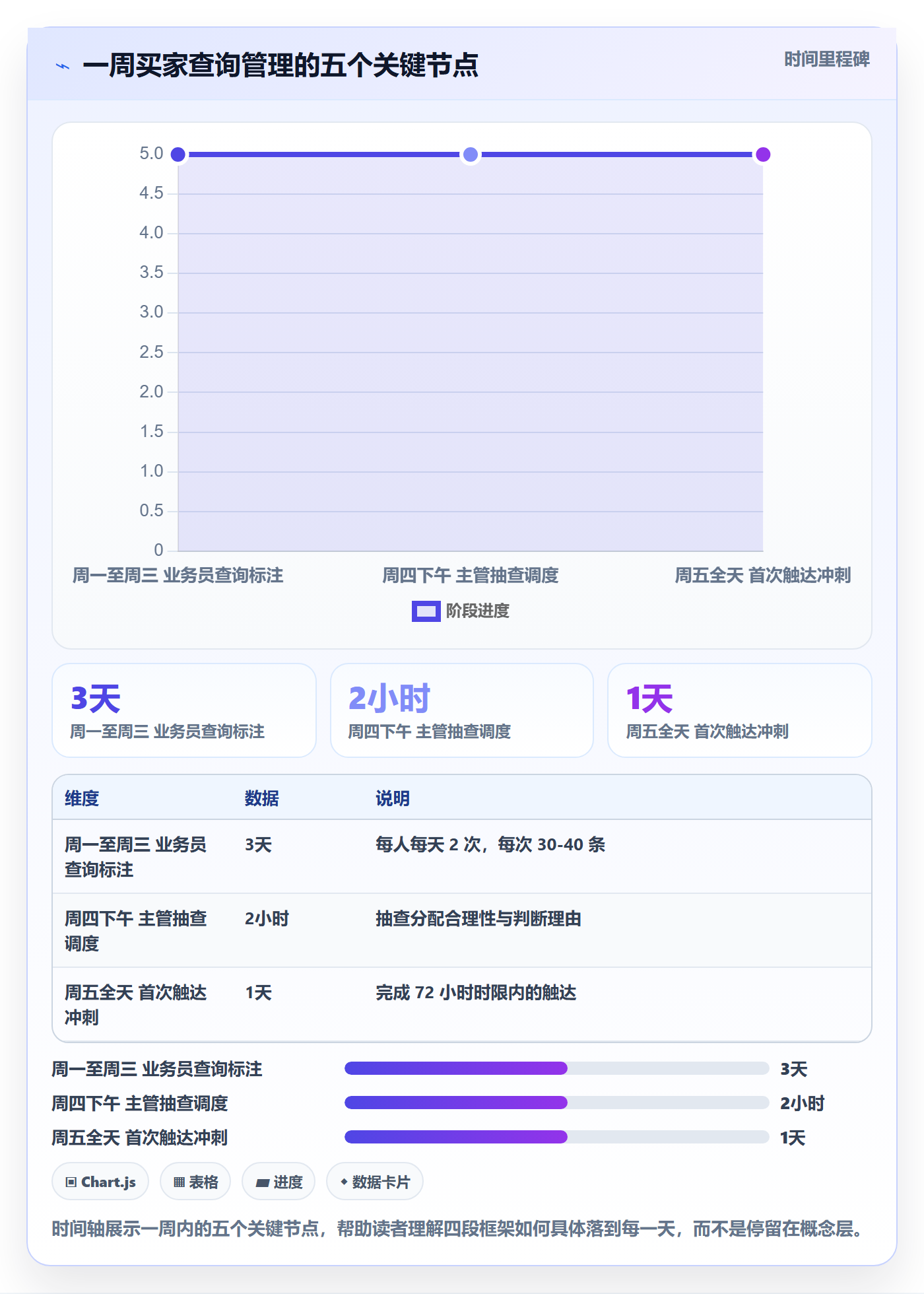Click the 时间里程碑 label in header
This screenshot has width=924, height=1294.
pos(826,59)
